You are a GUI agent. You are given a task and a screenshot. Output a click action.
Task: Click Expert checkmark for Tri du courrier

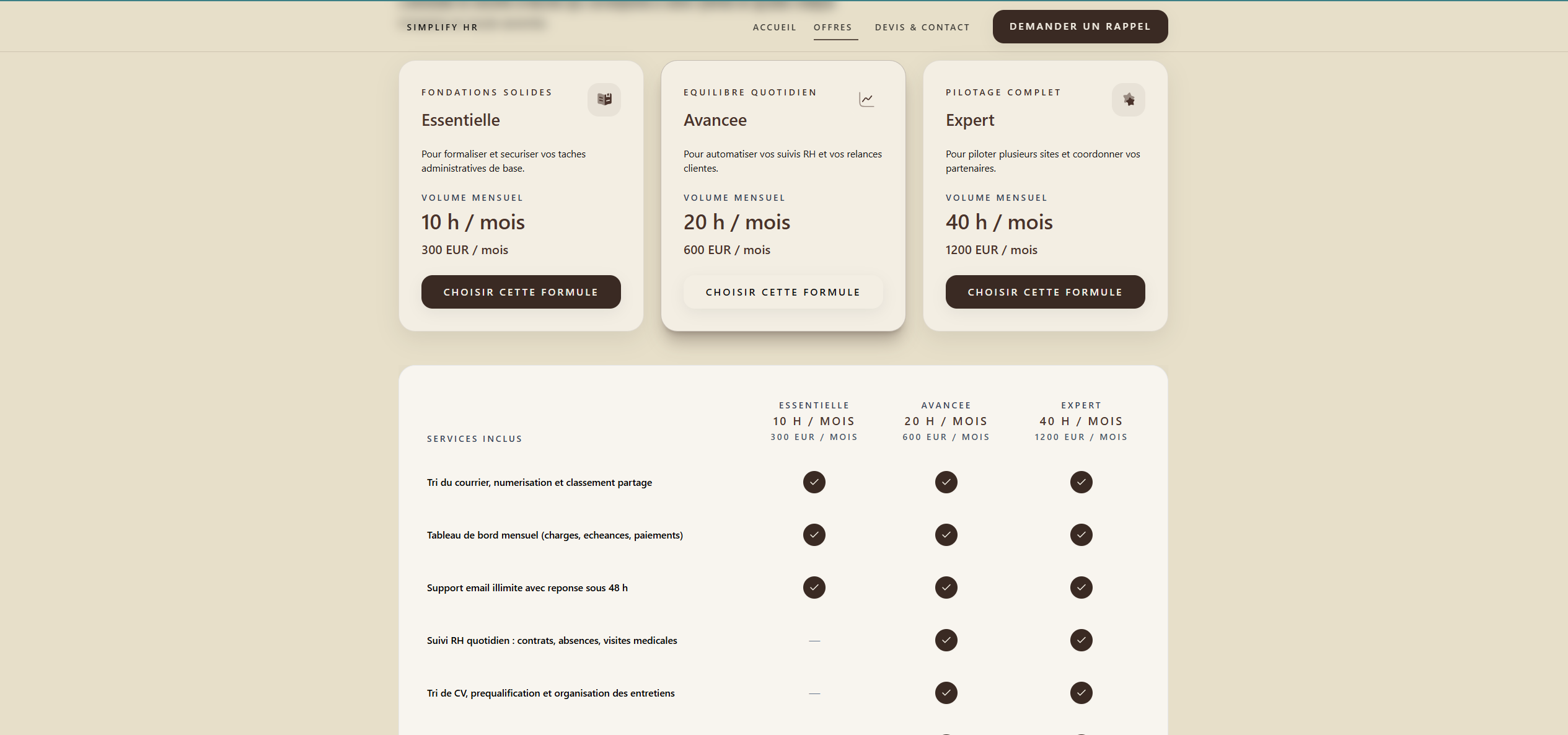[1081, 482]
